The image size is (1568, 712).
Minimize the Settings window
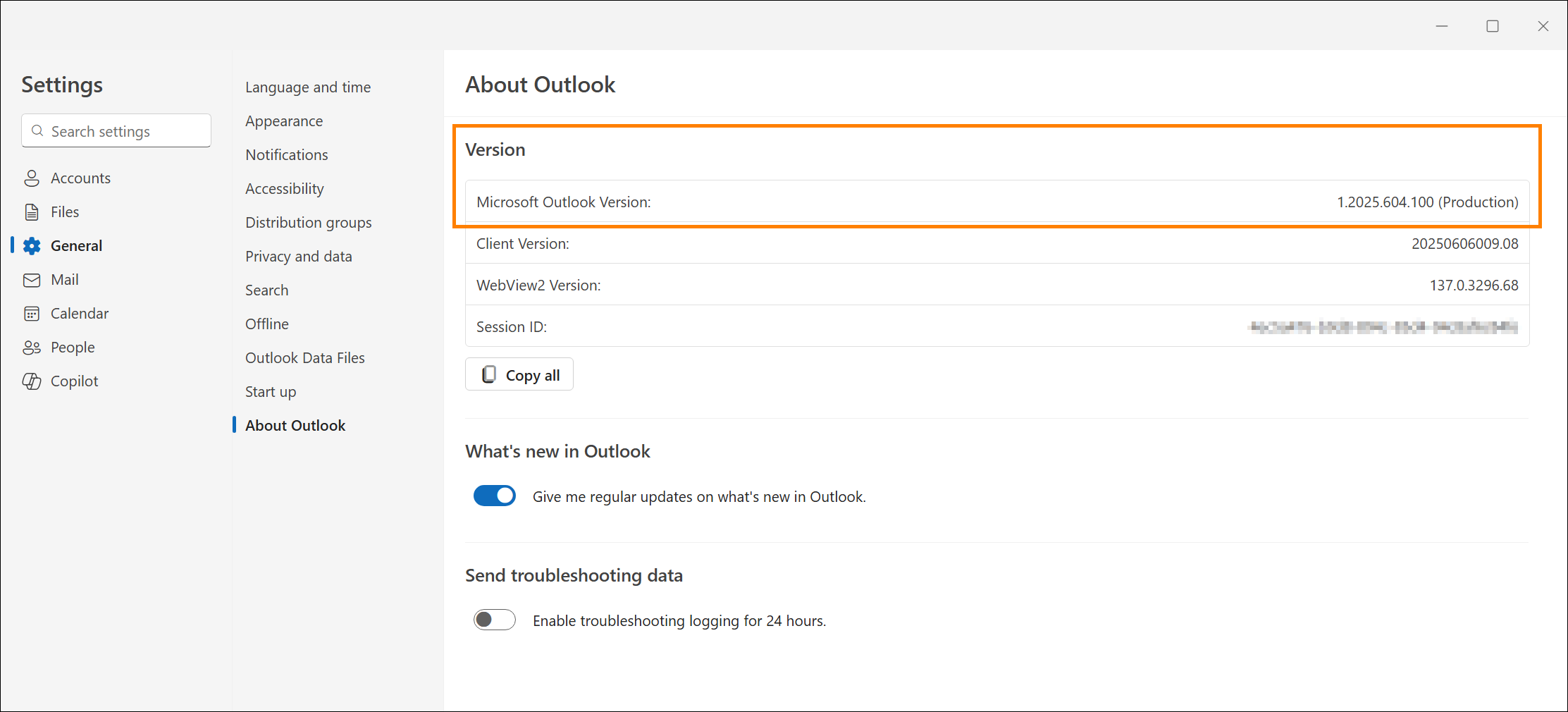pyautogui.click(x=1442, y=26)
